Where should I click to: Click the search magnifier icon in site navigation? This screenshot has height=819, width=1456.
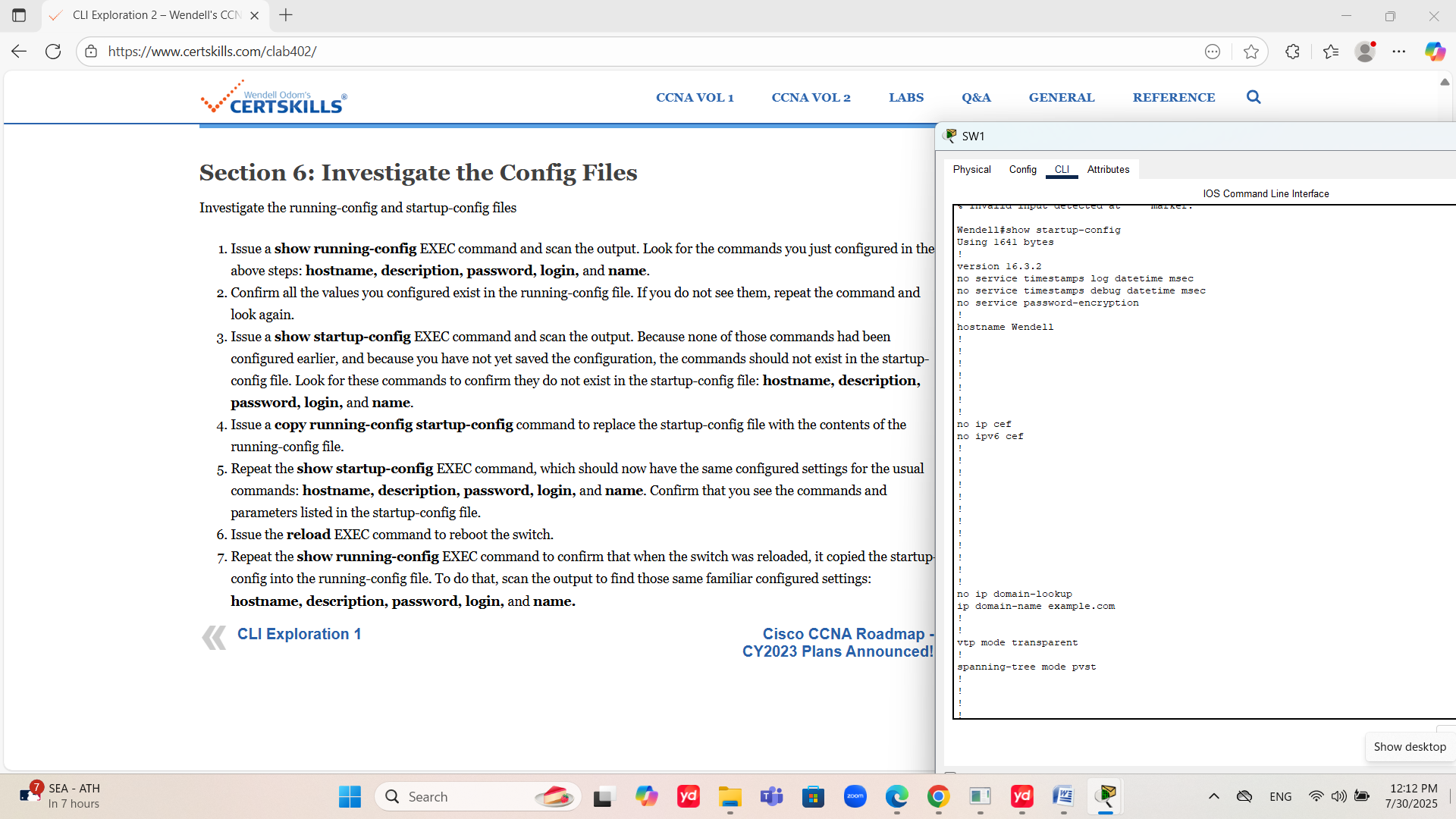(1254, 97)
